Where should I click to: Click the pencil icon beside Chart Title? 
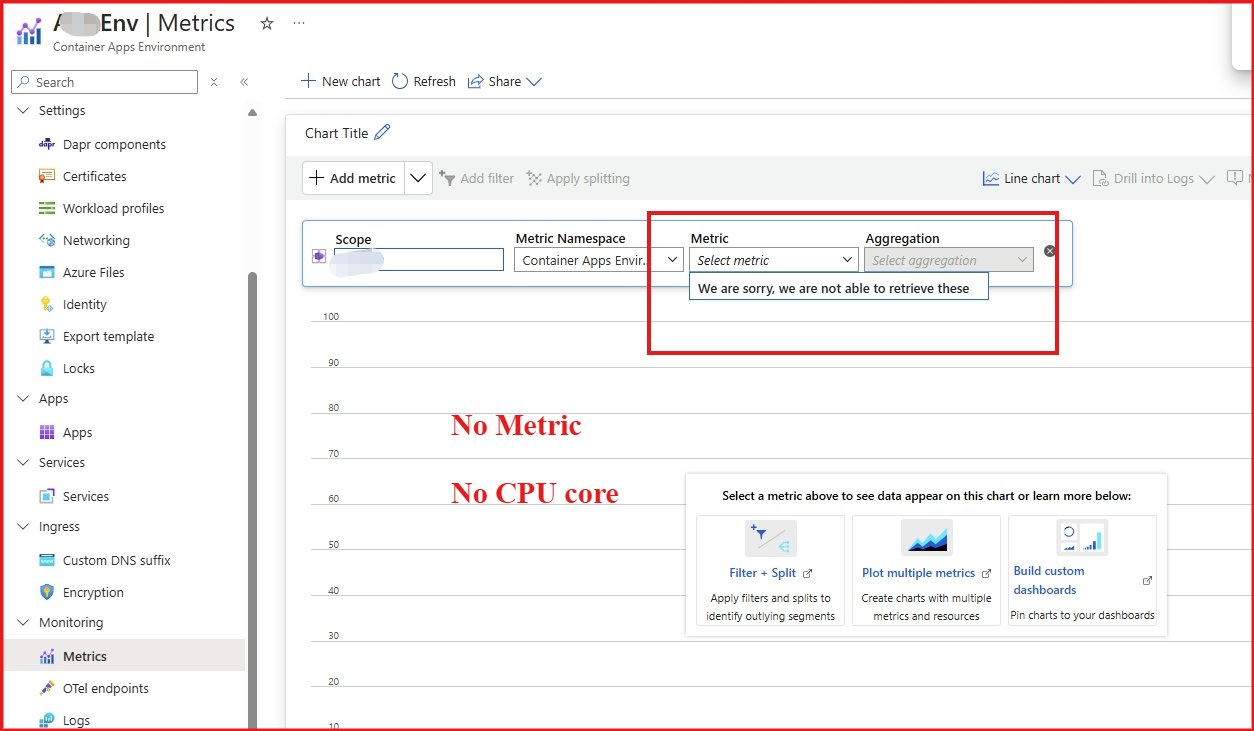coord(382,133)
